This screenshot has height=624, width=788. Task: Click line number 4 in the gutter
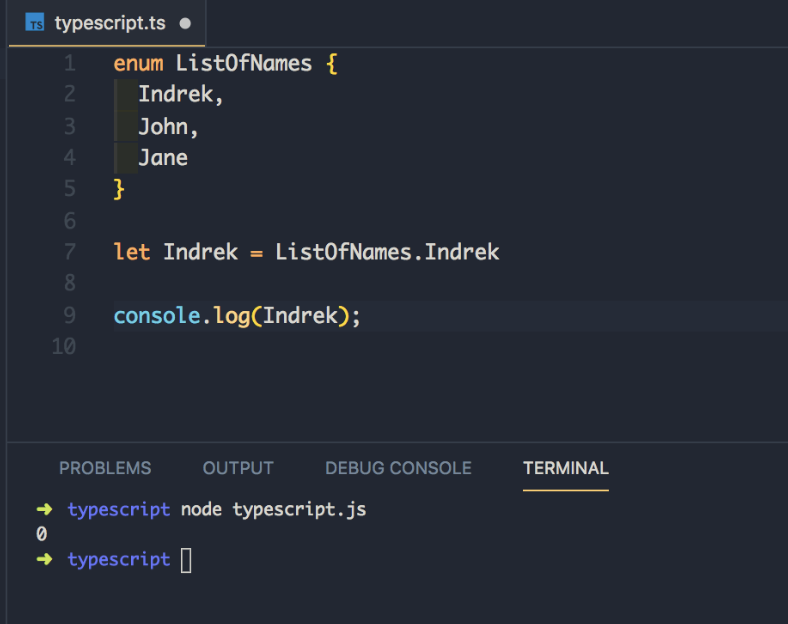click(x=70, y=158)
